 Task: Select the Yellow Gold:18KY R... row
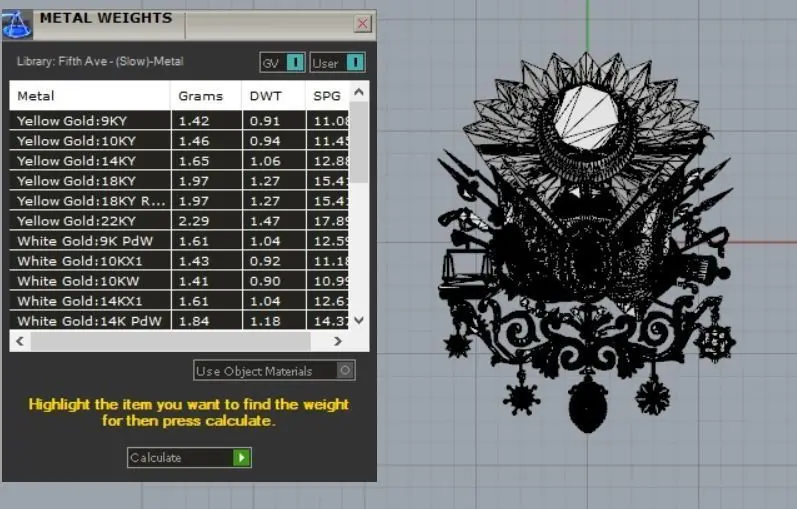[179, 201]
